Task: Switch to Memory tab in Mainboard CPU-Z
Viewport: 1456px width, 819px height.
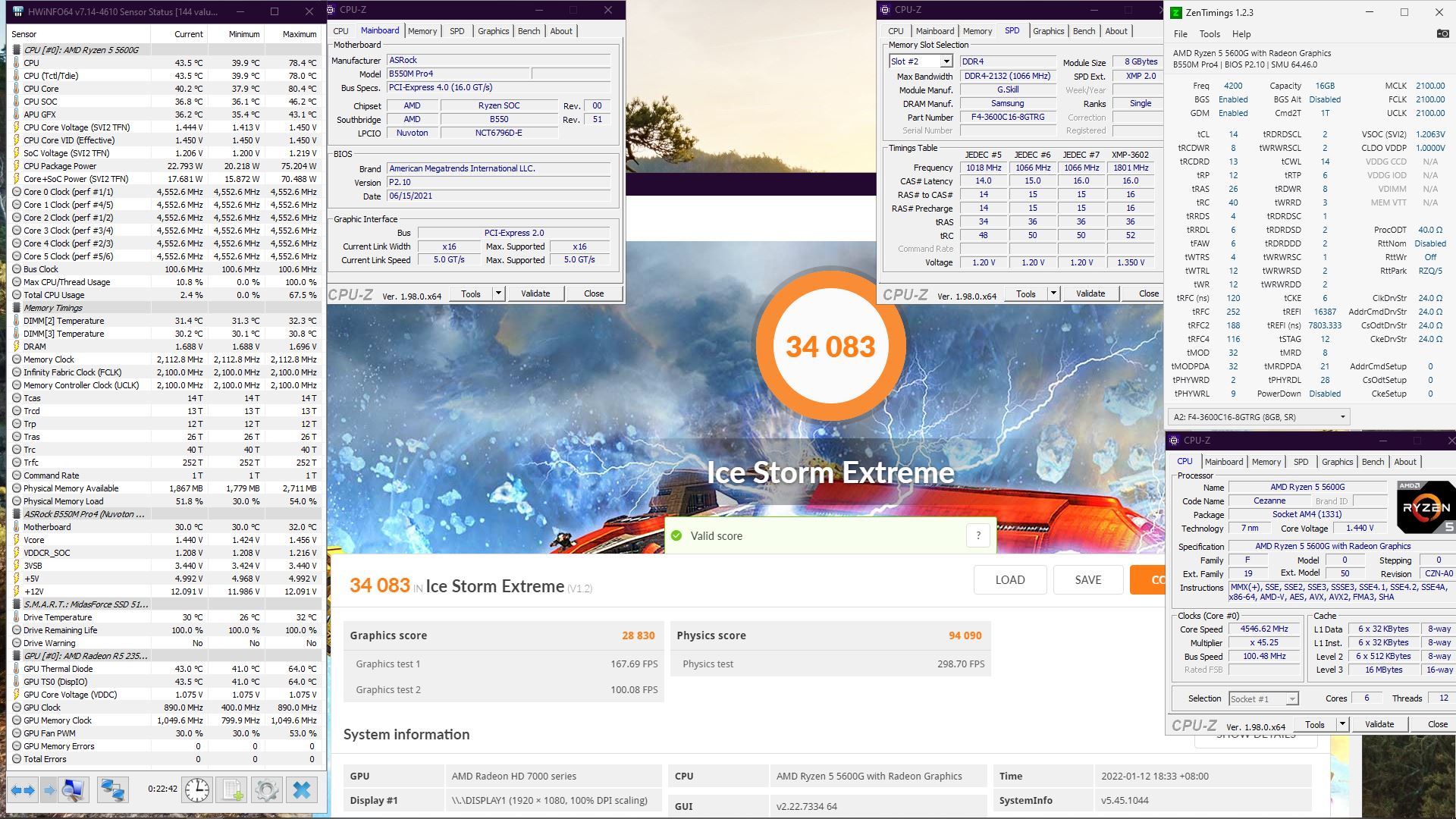Action: tap(422, 31)
